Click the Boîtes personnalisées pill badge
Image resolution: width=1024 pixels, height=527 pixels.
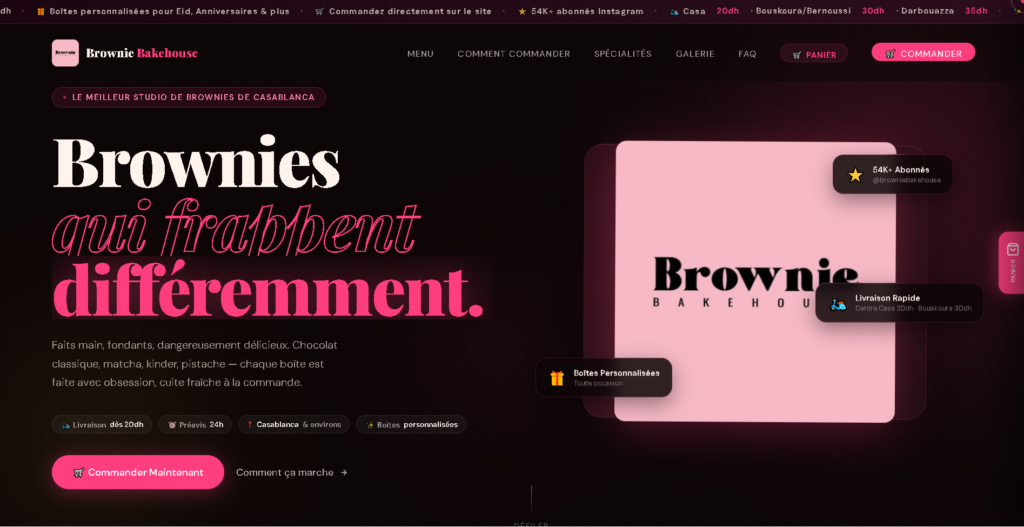click(x=411, y=424)
